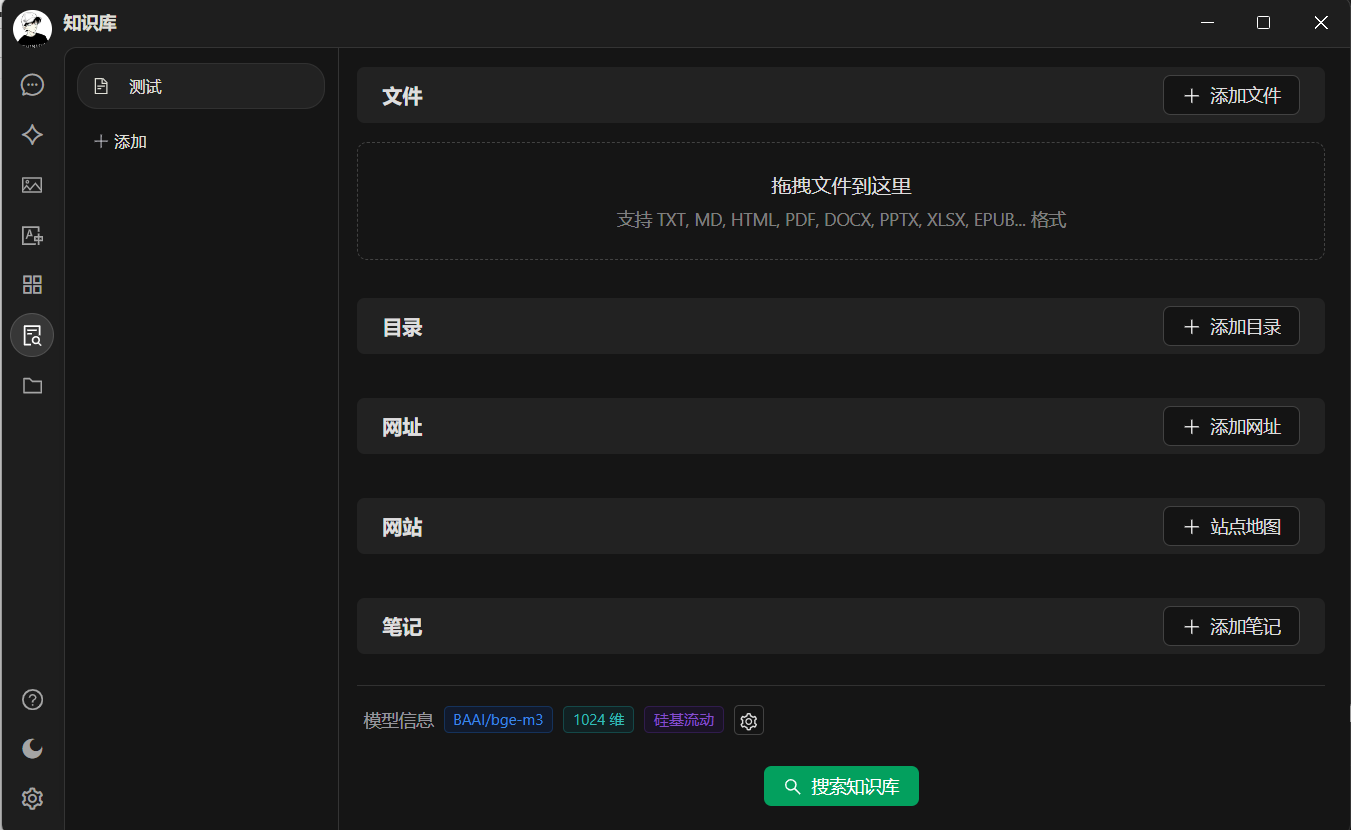This screenshot has height=830, width=1351.
Task: Open the help question mark icon
Action: pyautogui.click(x=32, y=699)
